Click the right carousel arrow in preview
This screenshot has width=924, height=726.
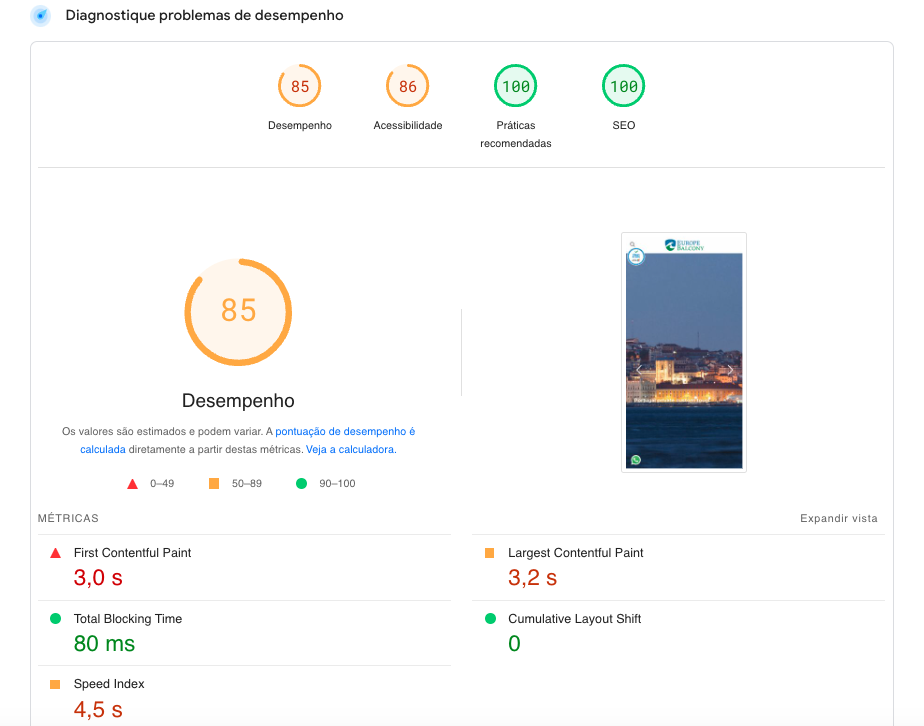730,370
